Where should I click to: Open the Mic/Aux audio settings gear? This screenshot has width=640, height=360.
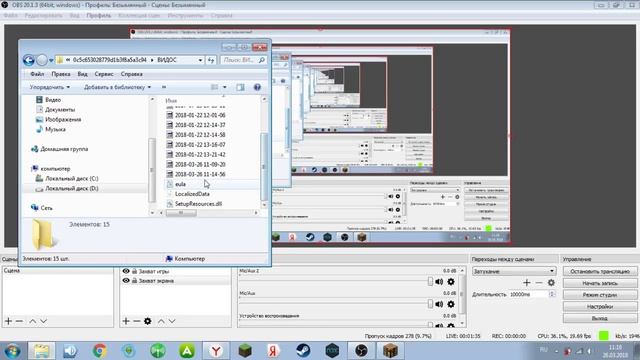coord(451,304)
